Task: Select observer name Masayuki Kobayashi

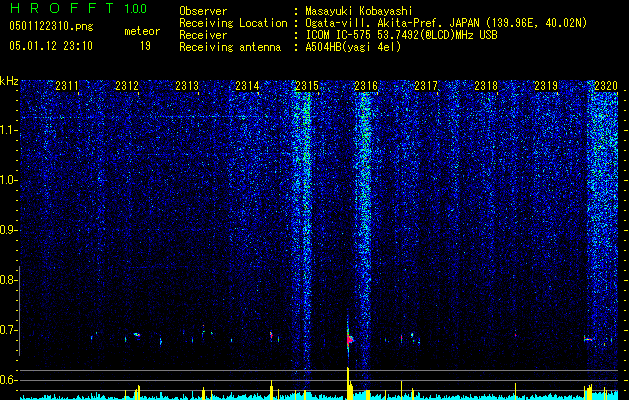Action: click(x=359, y=11)
